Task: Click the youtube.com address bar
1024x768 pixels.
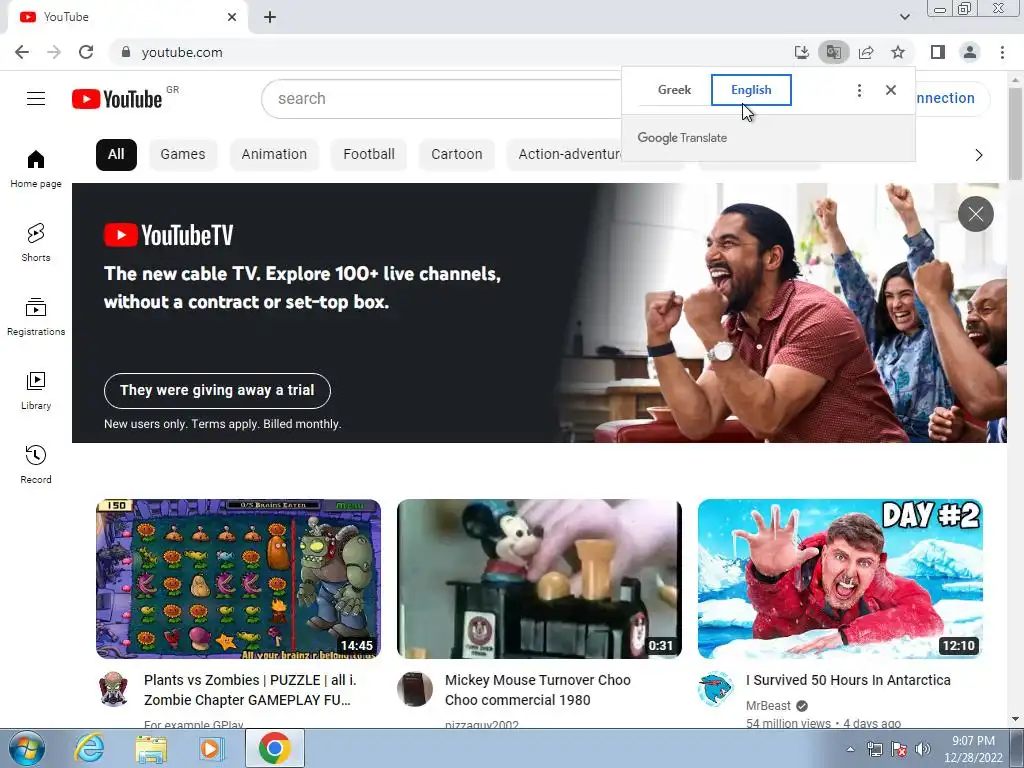Action: [451, 52]
